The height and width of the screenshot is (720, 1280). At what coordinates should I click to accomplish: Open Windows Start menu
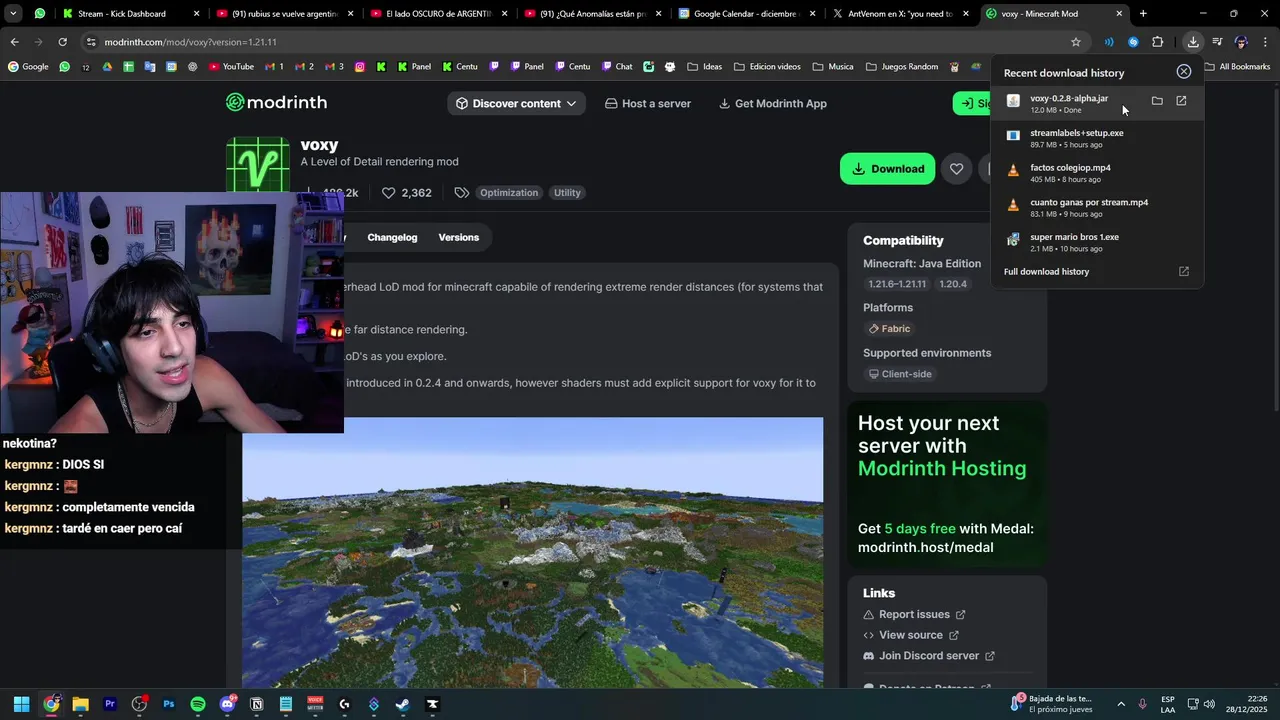pos(21,704)
